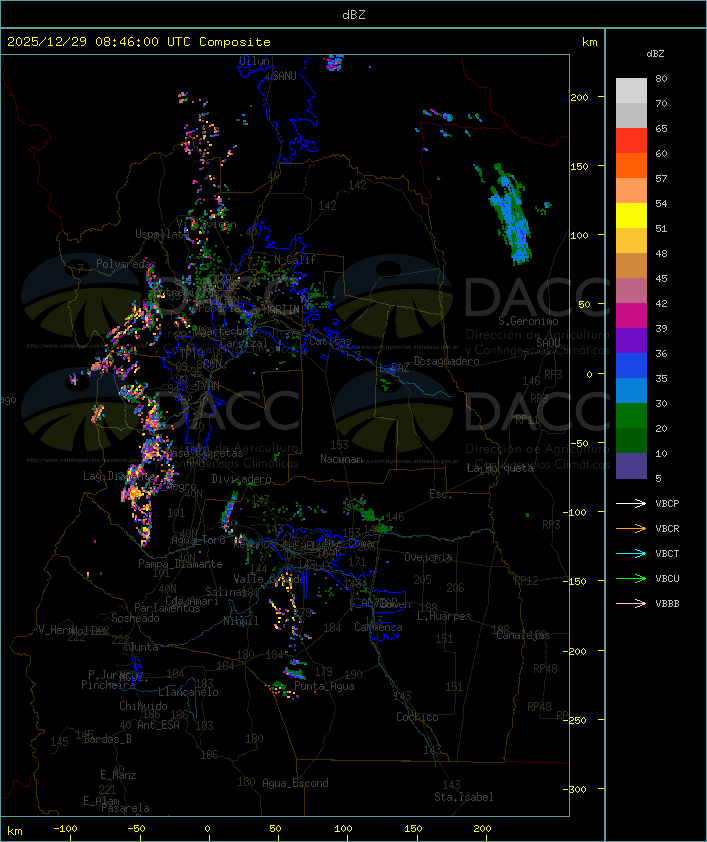
Task: Click the Divisadero place label
Action: 241,478
